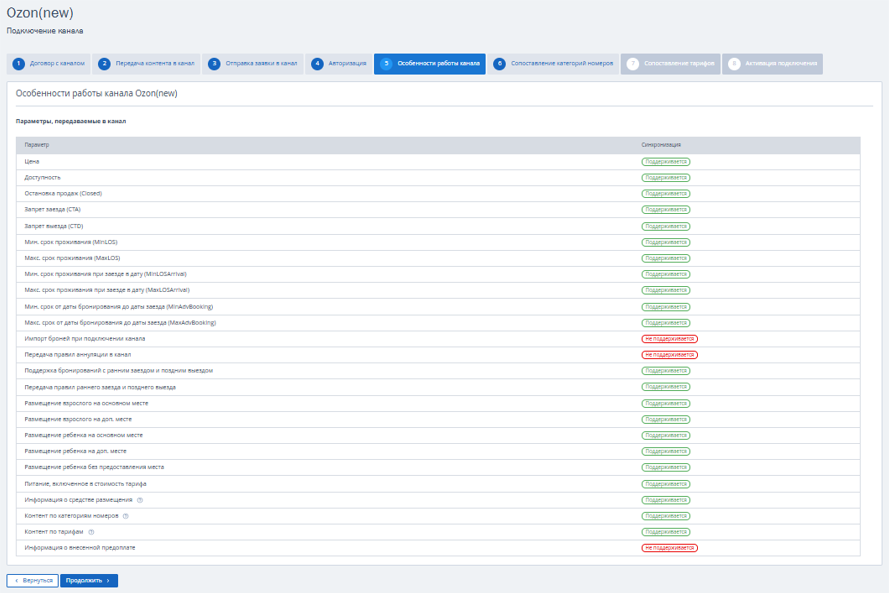889x593 pixels.
Task: Click help icon next to 'Контент по тарифам'
Action: pos(91,532)
